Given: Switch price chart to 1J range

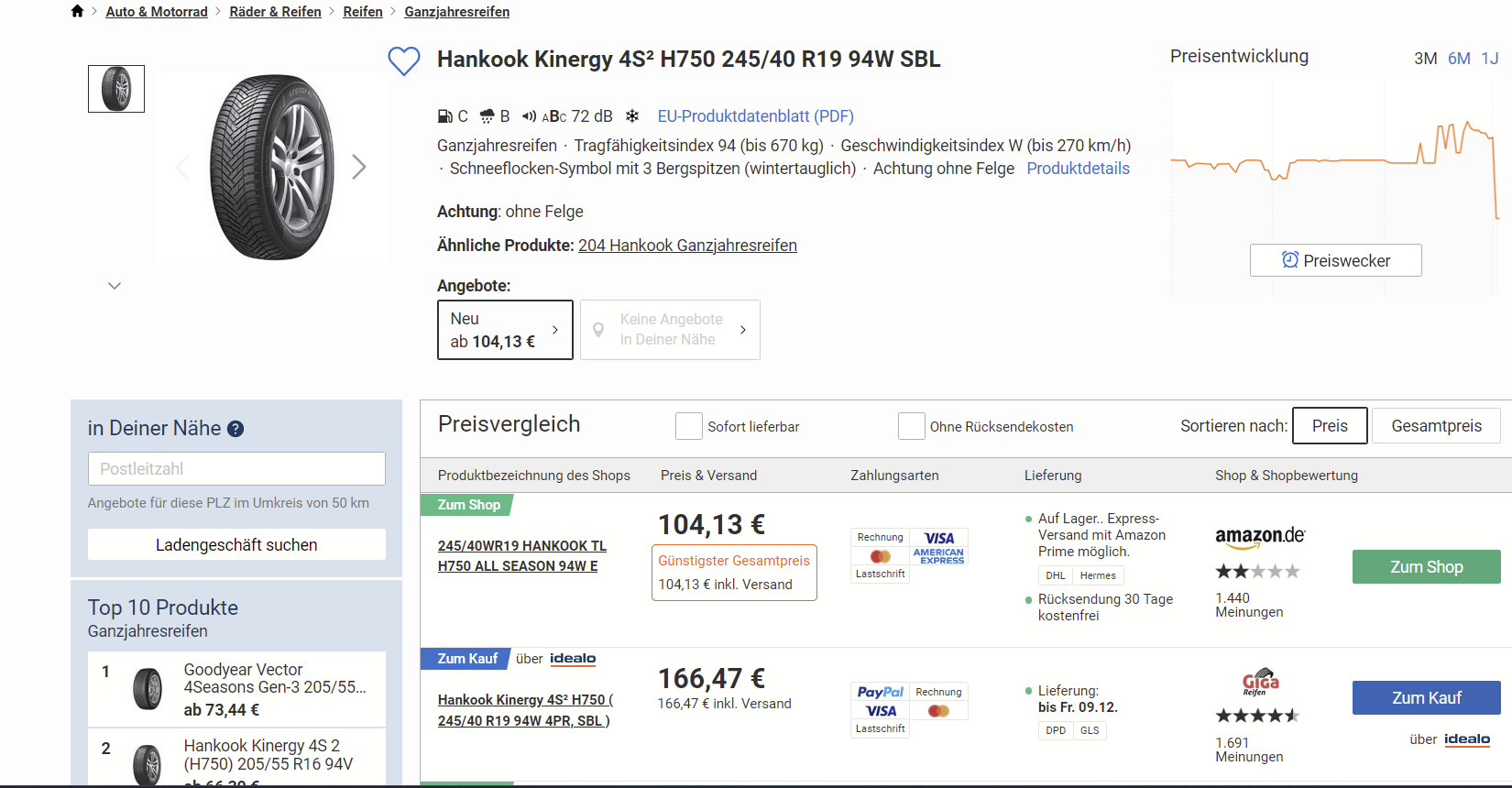Looking at the screenshot, I should pyautogui.click(x=1490, y=59).
